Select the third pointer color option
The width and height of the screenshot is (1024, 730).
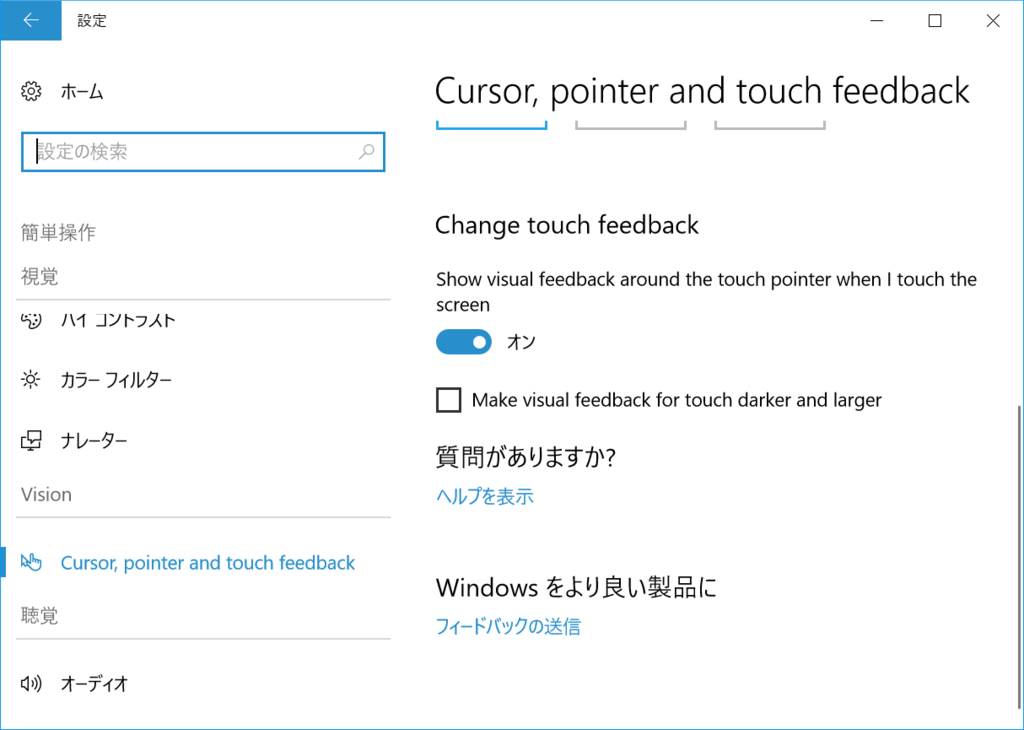(770, 125)
